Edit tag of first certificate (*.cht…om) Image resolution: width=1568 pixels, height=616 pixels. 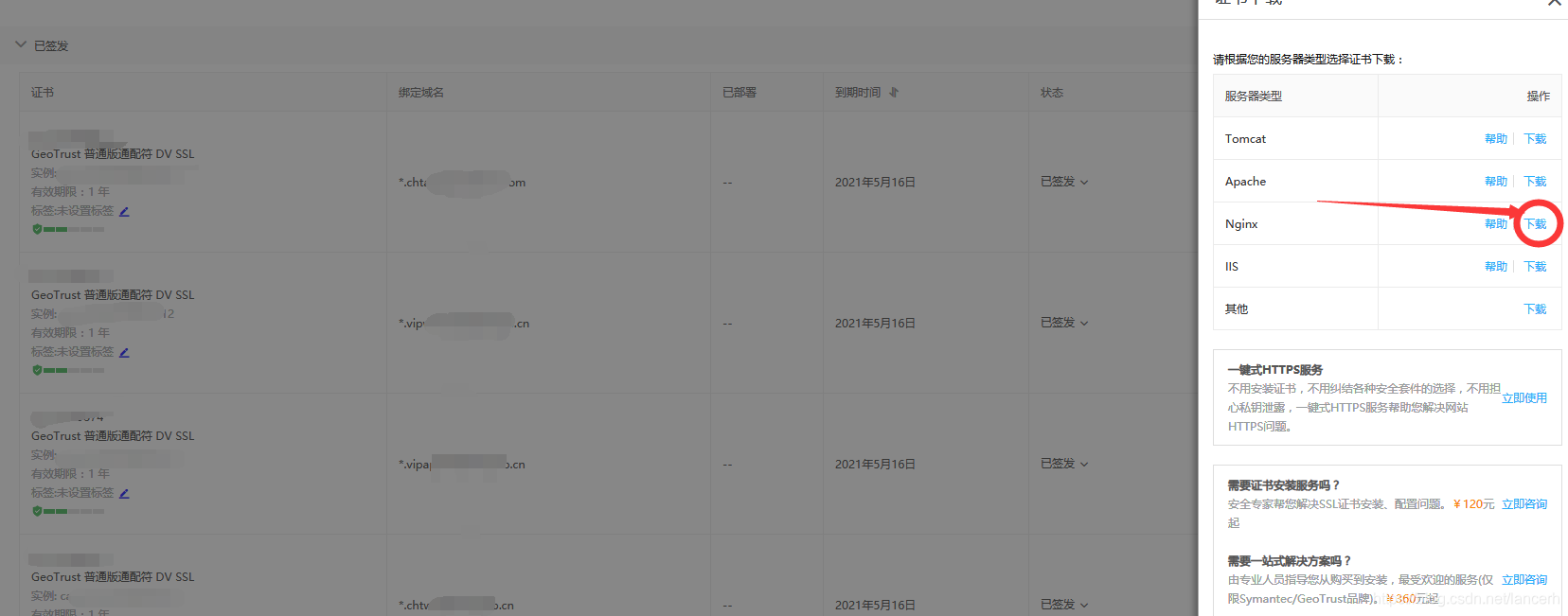point(124,211)
